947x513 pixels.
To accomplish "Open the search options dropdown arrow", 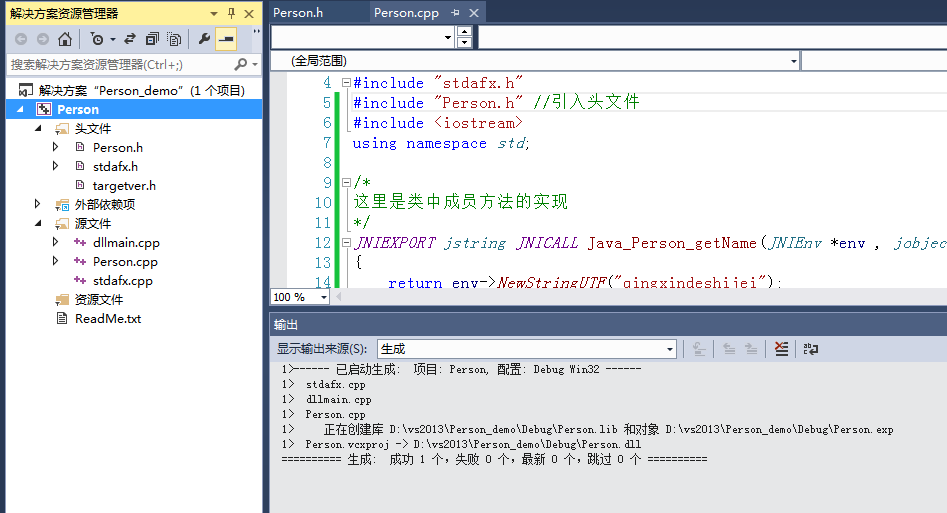I will (255, 65).
